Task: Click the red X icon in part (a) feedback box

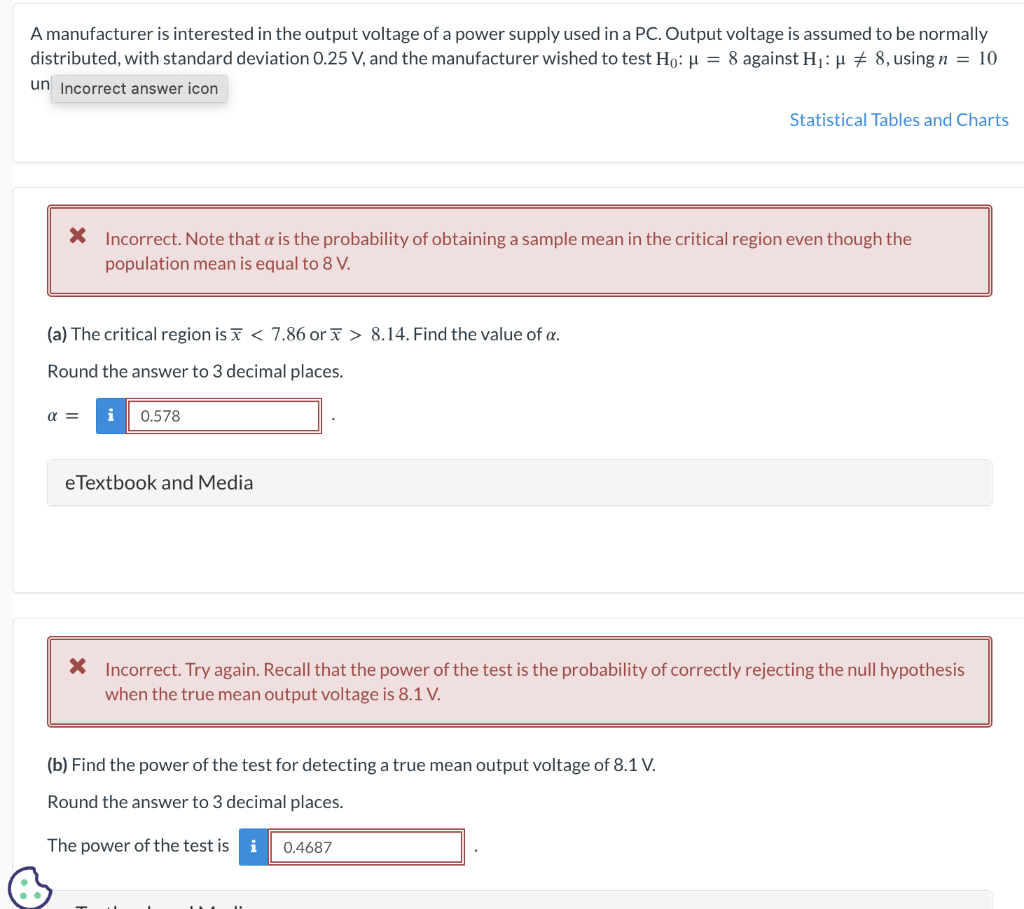Action: click(77, 236)
